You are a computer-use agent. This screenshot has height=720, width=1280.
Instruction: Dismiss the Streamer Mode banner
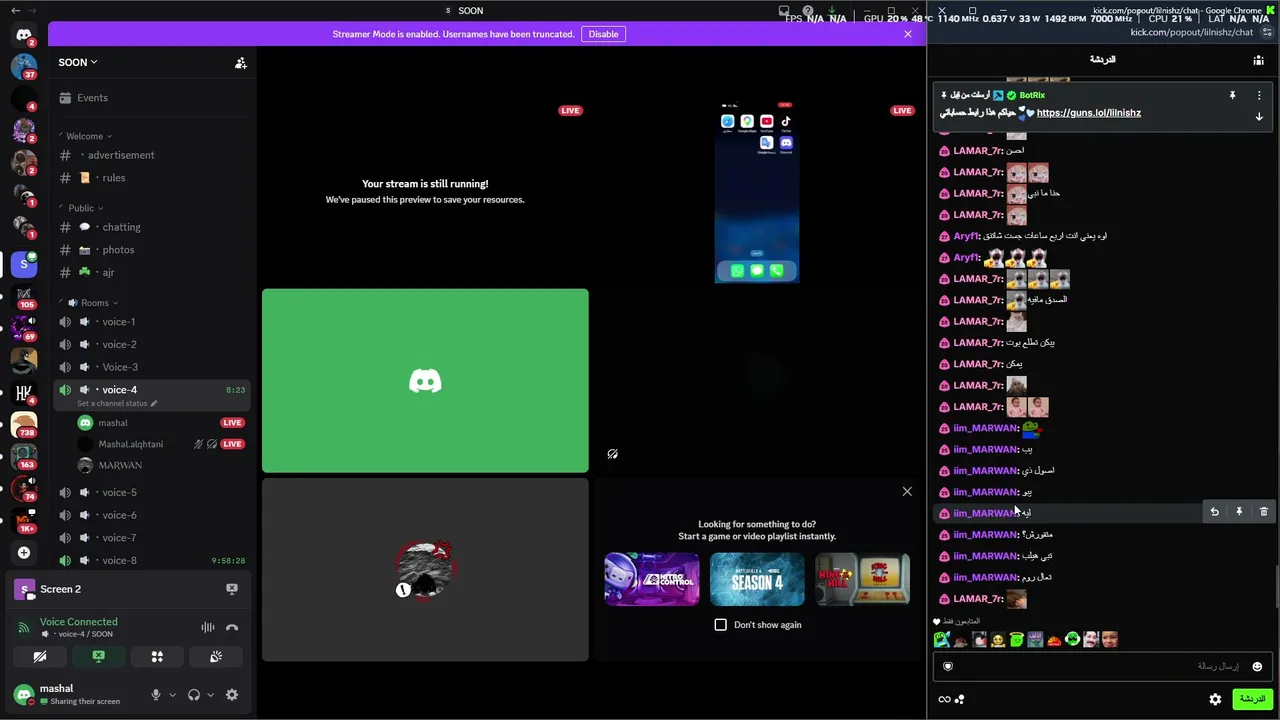point(907,34)
